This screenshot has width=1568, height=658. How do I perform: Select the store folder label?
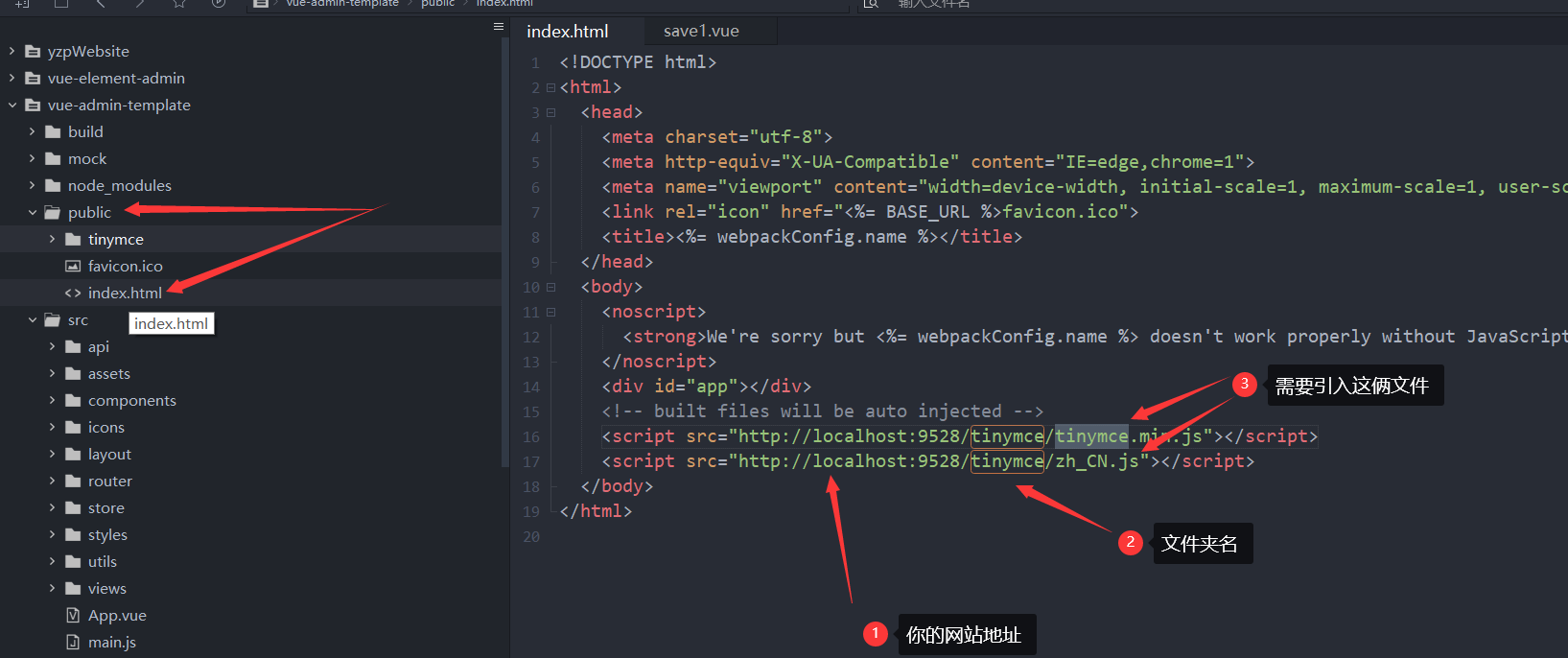tap(106, 507)
